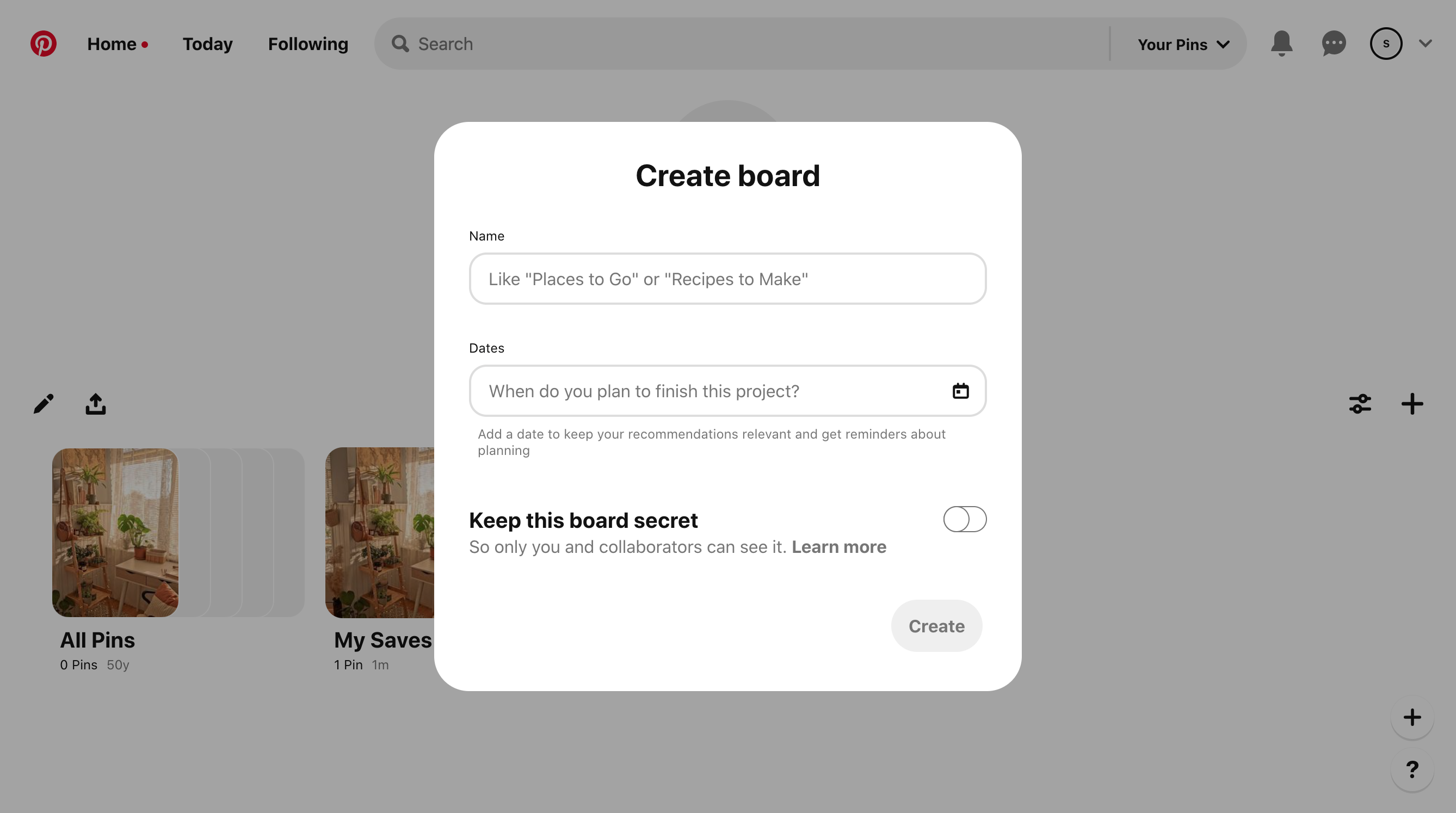The height and width of the screenshot is (813, 1456).
Task: Open the messages chat icon
Action: [1334, 43]
